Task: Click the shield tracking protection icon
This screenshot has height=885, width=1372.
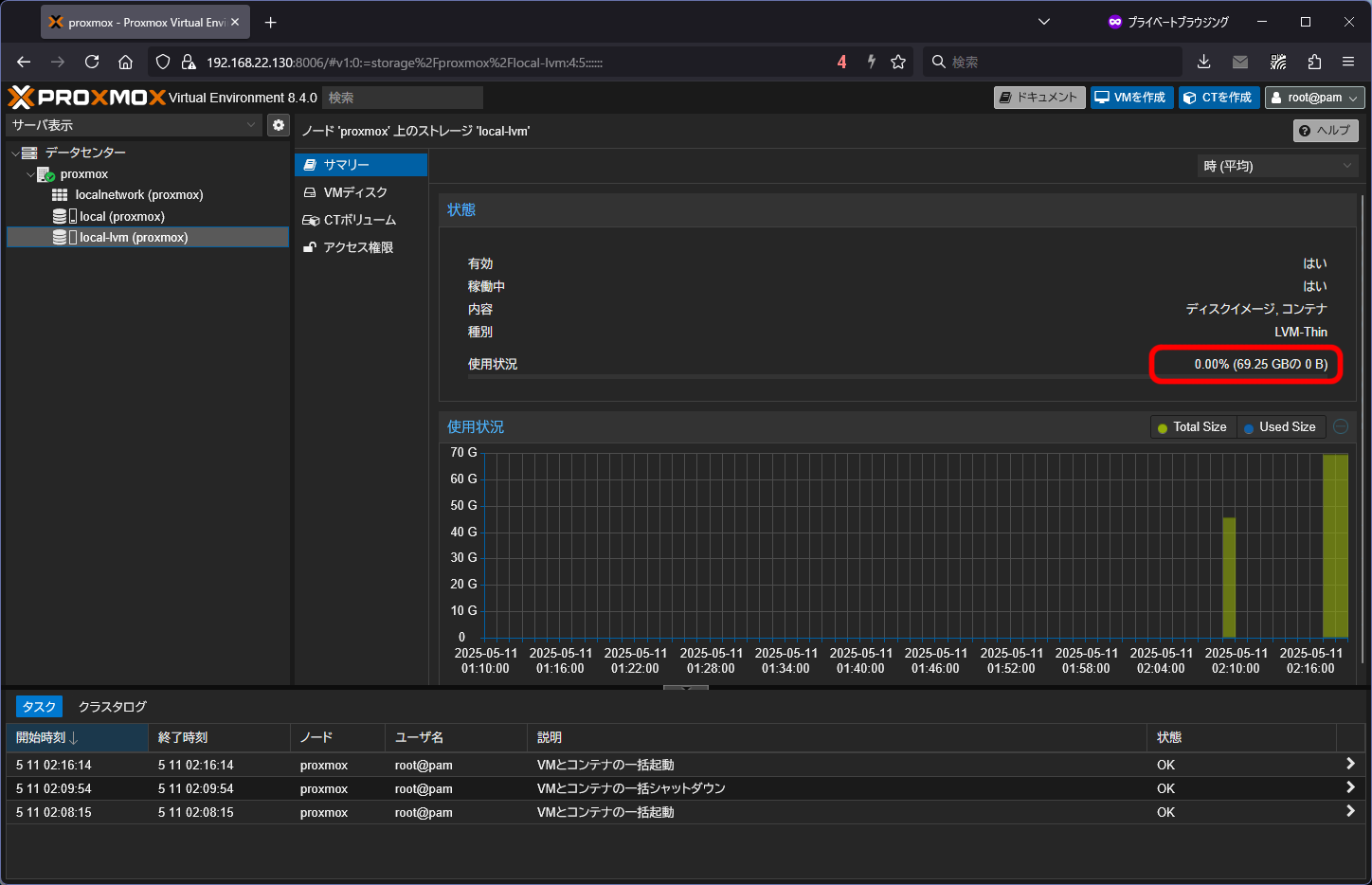Action: (163, 62)
